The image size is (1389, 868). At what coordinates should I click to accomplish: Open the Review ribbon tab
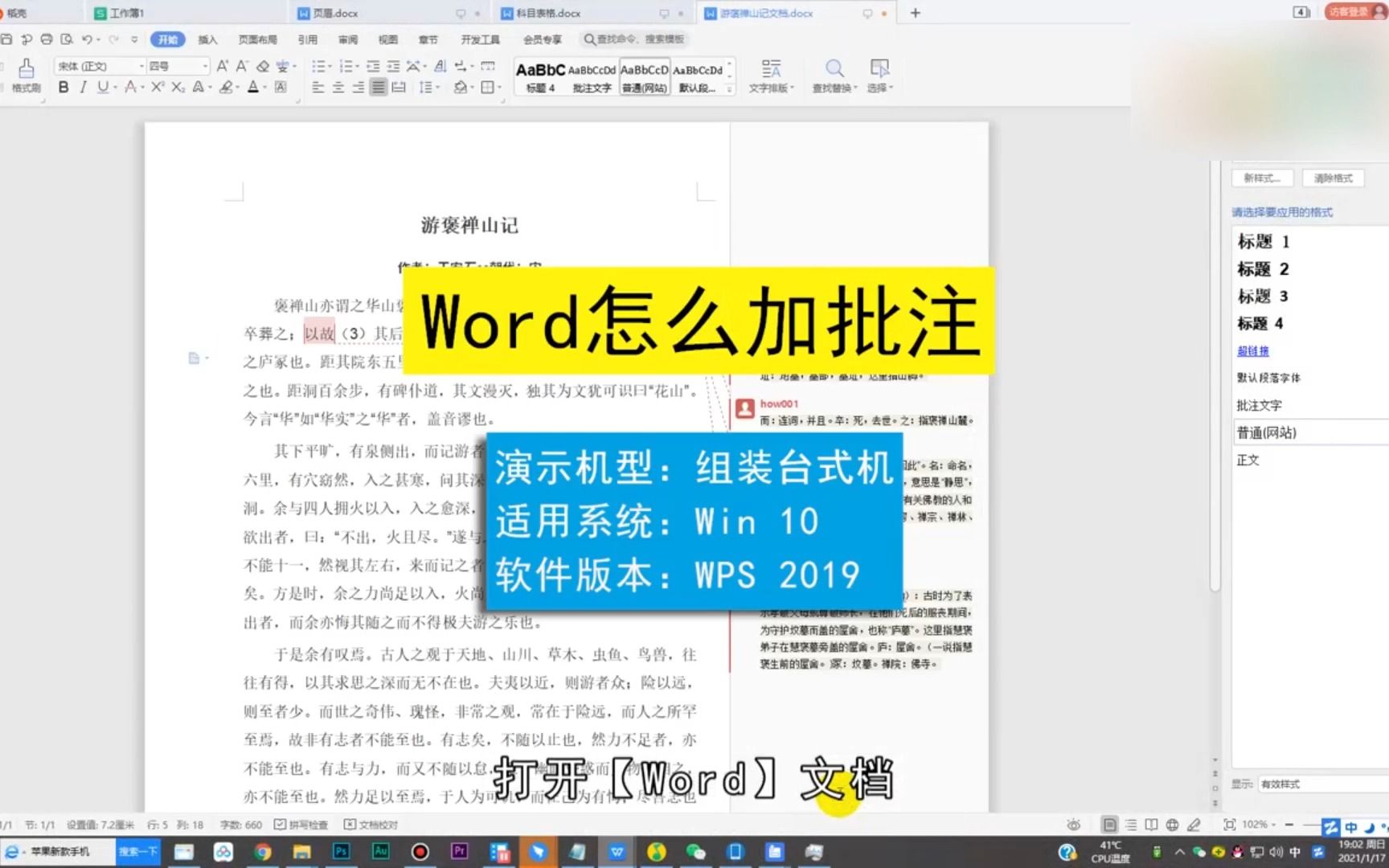(x=347, y=39)
